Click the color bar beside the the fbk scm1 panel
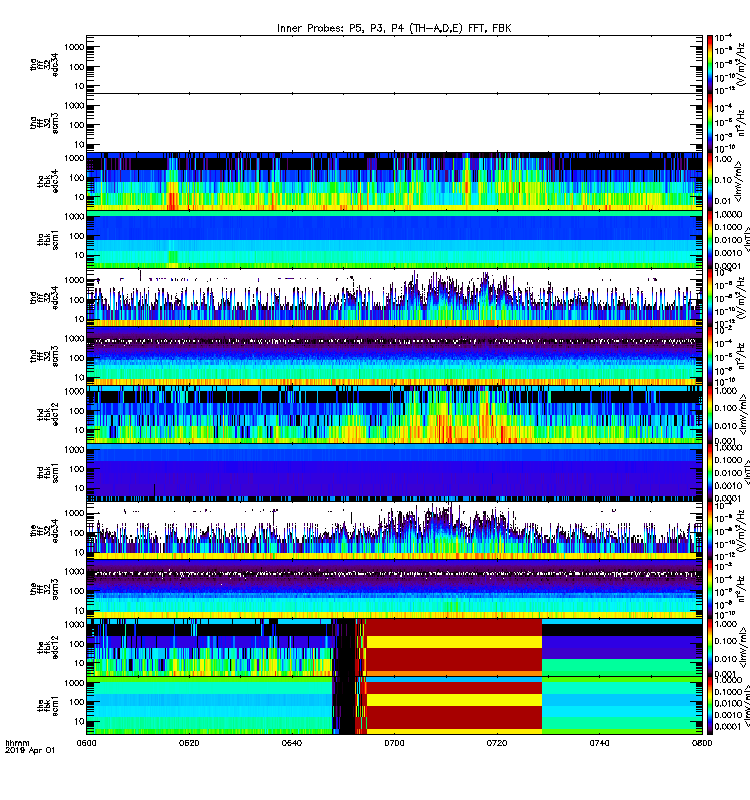The width and height of the screenshot is (750, 800). click(709, 706)
